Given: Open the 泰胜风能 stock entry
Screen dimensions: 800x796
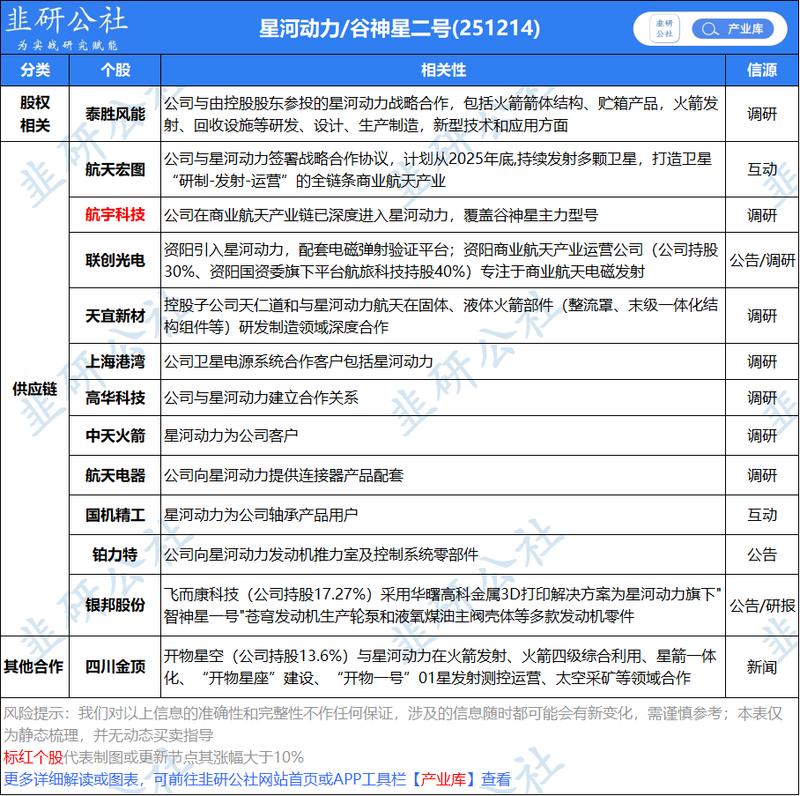Looking at the screenshot, I should (x=114, y=114).
